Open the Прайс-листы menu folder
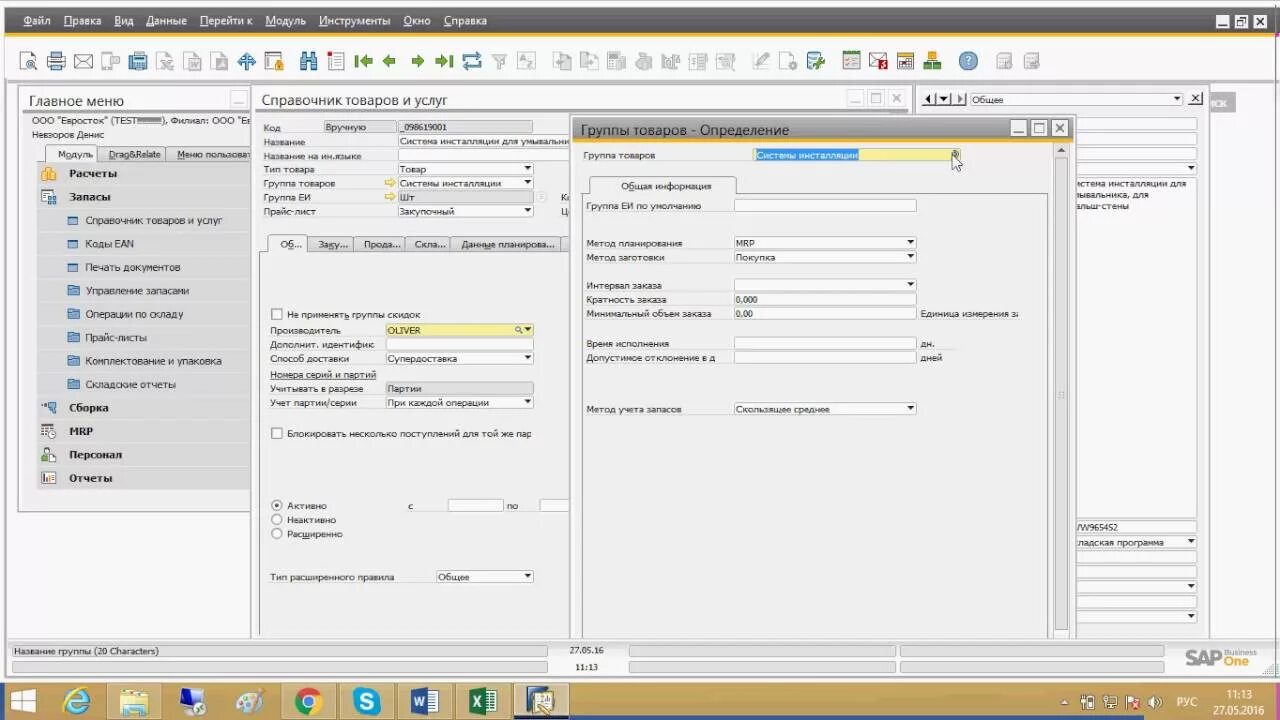The image size is (1280, 720). [x=115, y=337]
